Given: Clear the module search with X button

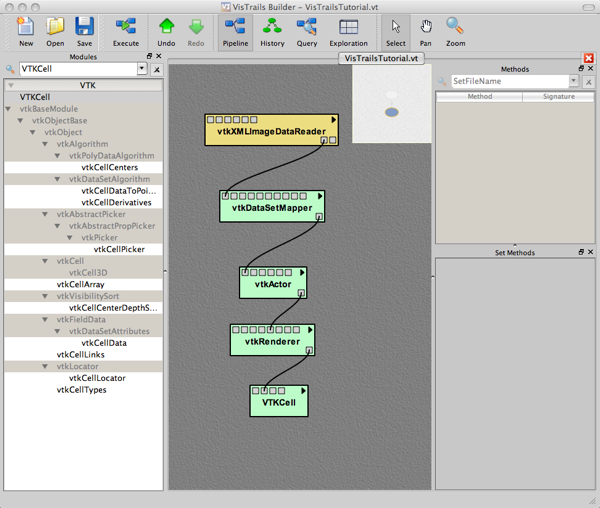Looking at the screenshot, I should (x=157, y=70).
